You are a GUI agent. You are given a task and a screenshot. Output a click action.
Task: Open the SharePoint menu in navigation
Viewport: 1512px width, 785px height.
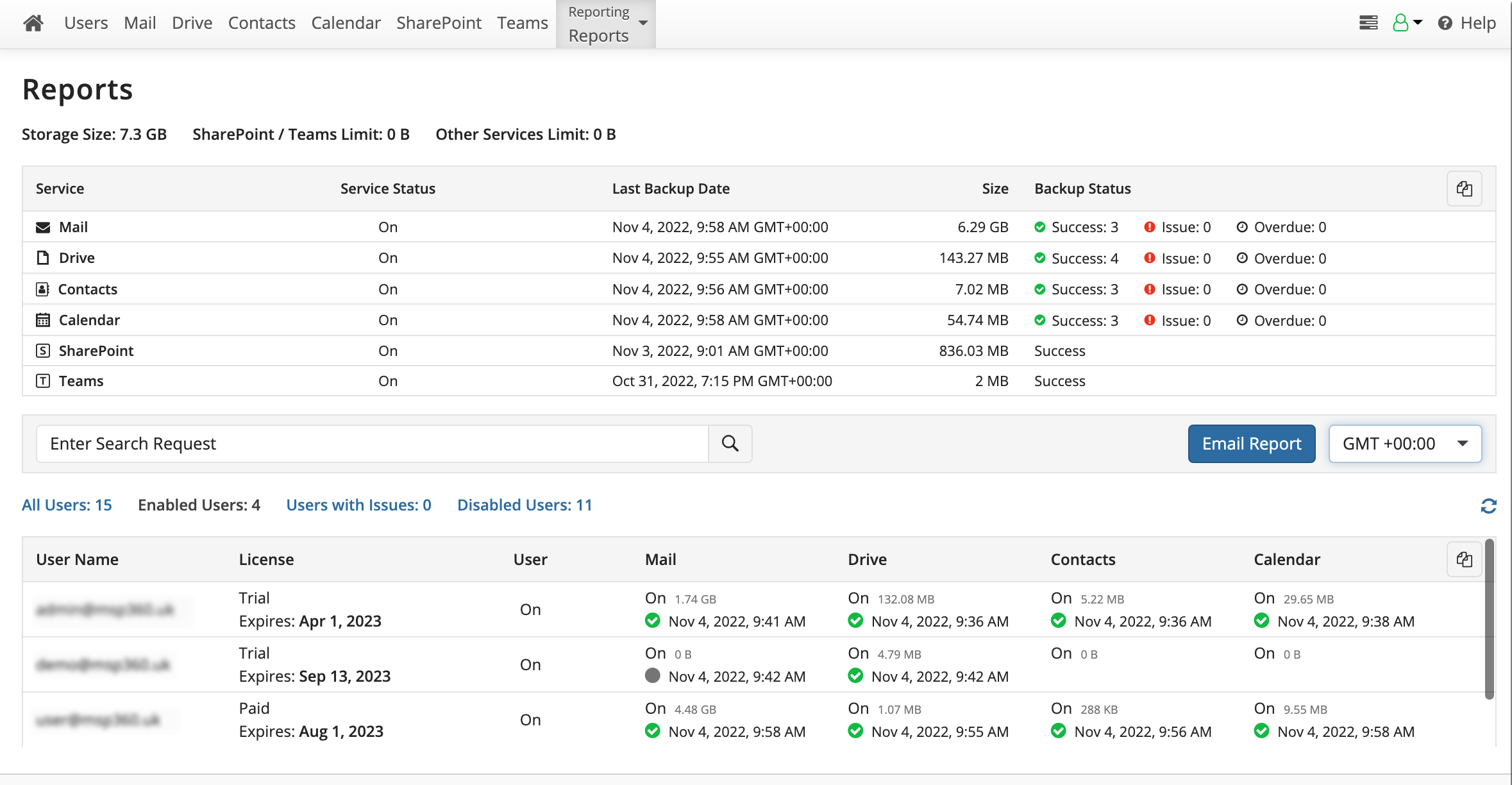(x=439, y=23)
